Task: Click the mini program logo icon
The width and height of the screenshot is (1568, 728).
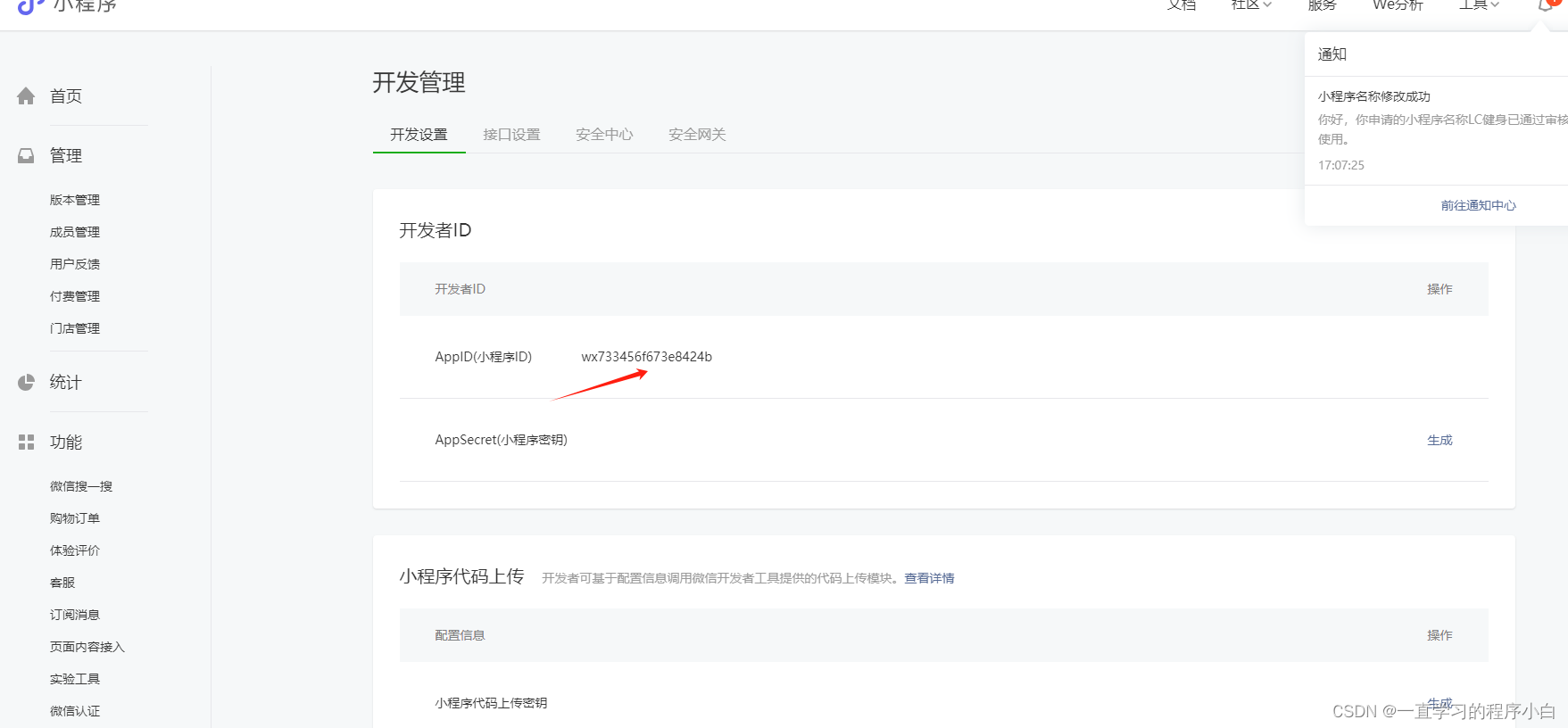Action: pyautogui.click(x=30, y=5)
